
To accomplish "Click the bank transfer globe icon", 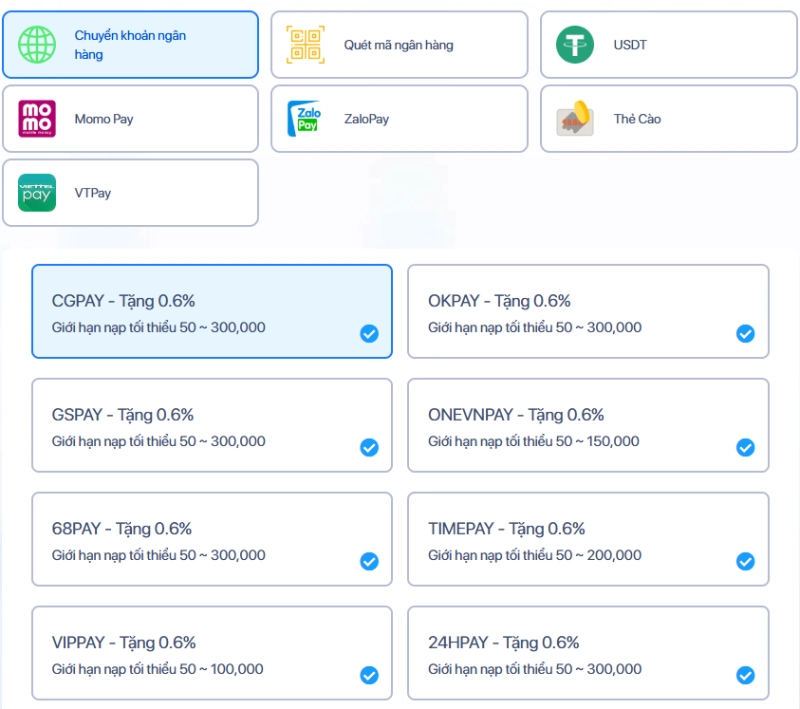I will tap(38, 44).
